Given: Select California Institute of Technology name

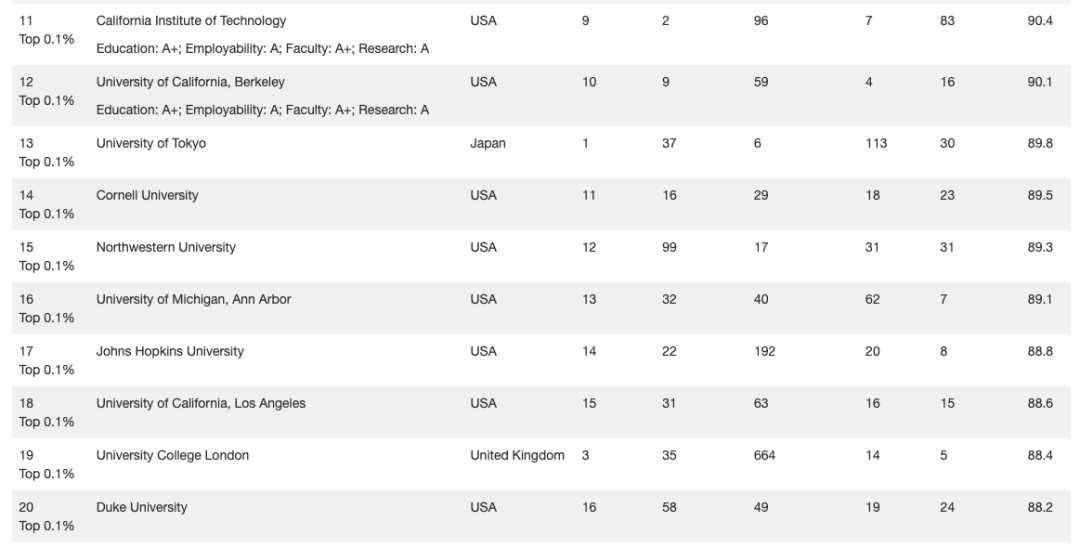Looking at the screenshot, I should pyautogui.click(x=191, y=21).
